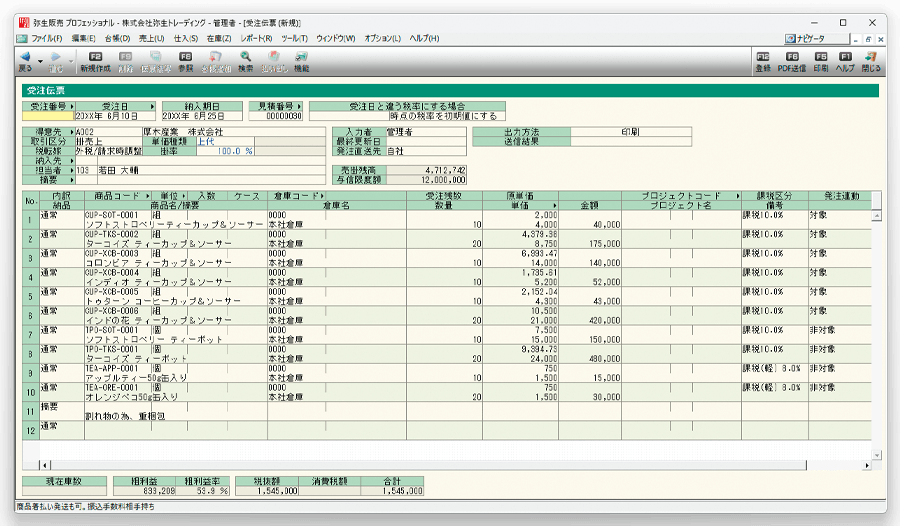Image resolution: width=900 pixels, height=526 pixels.
Task: Open the 売上(U) menu
Action: 152,38
